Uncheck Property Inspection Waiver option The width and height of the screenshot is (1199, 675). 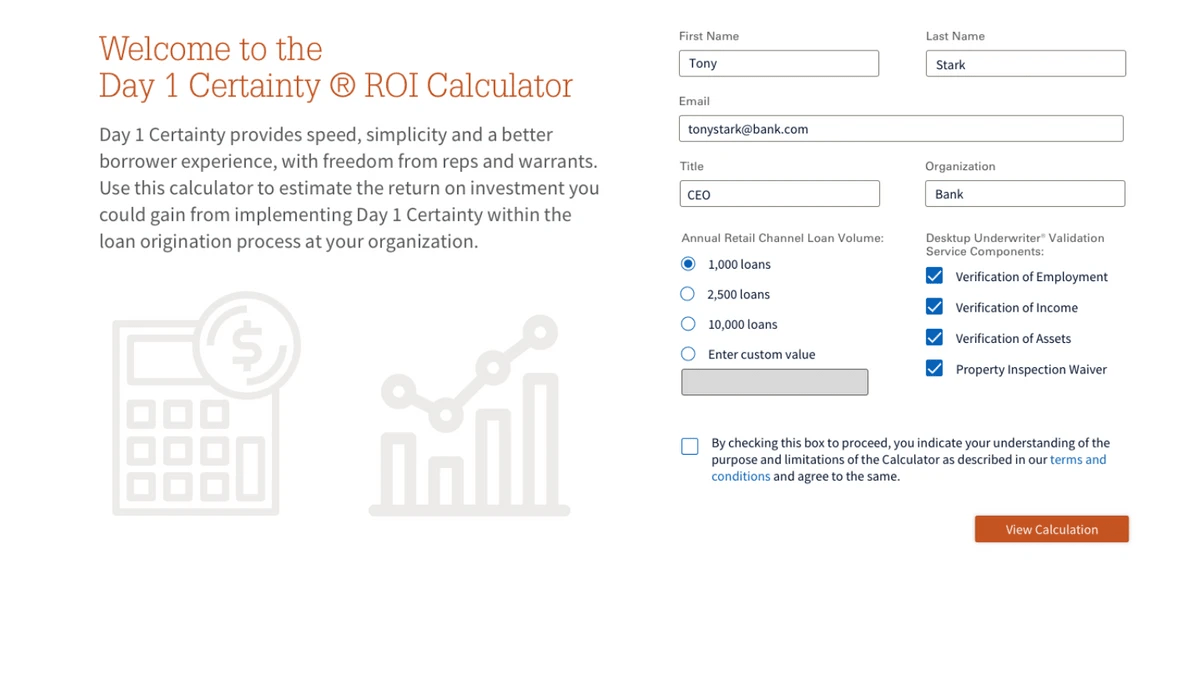[934, 369]
